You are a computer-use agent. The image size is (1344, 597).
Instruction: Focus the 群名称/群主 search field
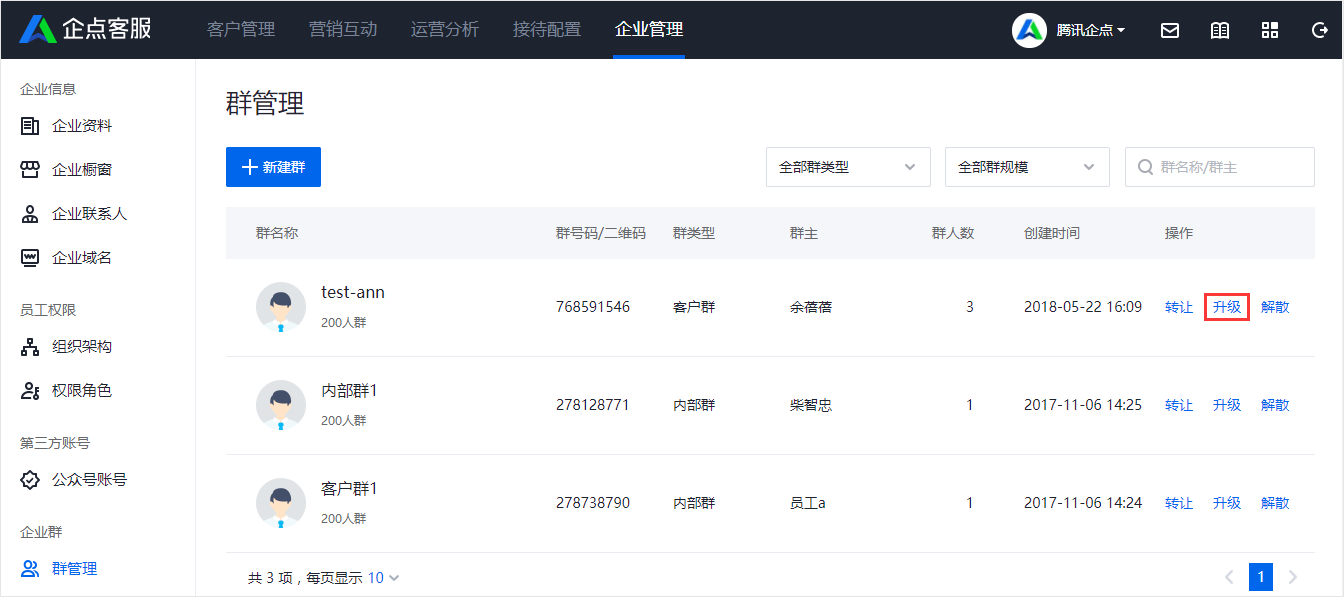(x=1231, y=167)
